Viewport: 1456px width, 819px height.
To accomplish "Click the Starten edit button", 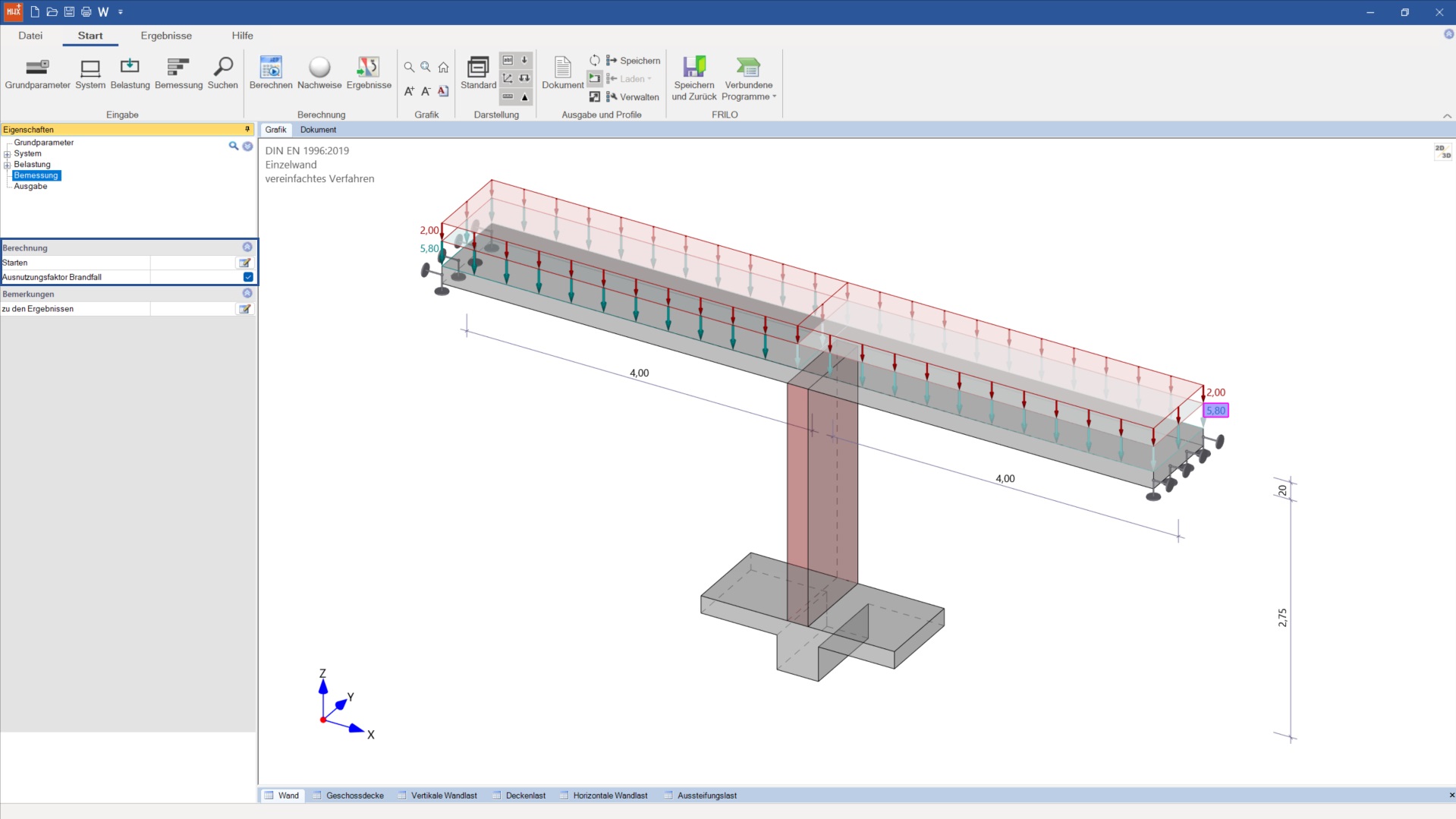I will tap(244, 263).
